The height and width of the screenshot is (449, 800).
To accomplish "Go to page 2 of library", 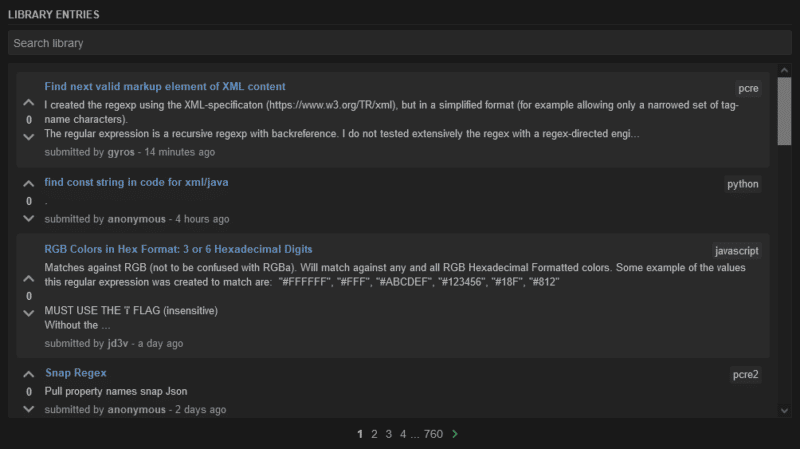I will point(374,434).
